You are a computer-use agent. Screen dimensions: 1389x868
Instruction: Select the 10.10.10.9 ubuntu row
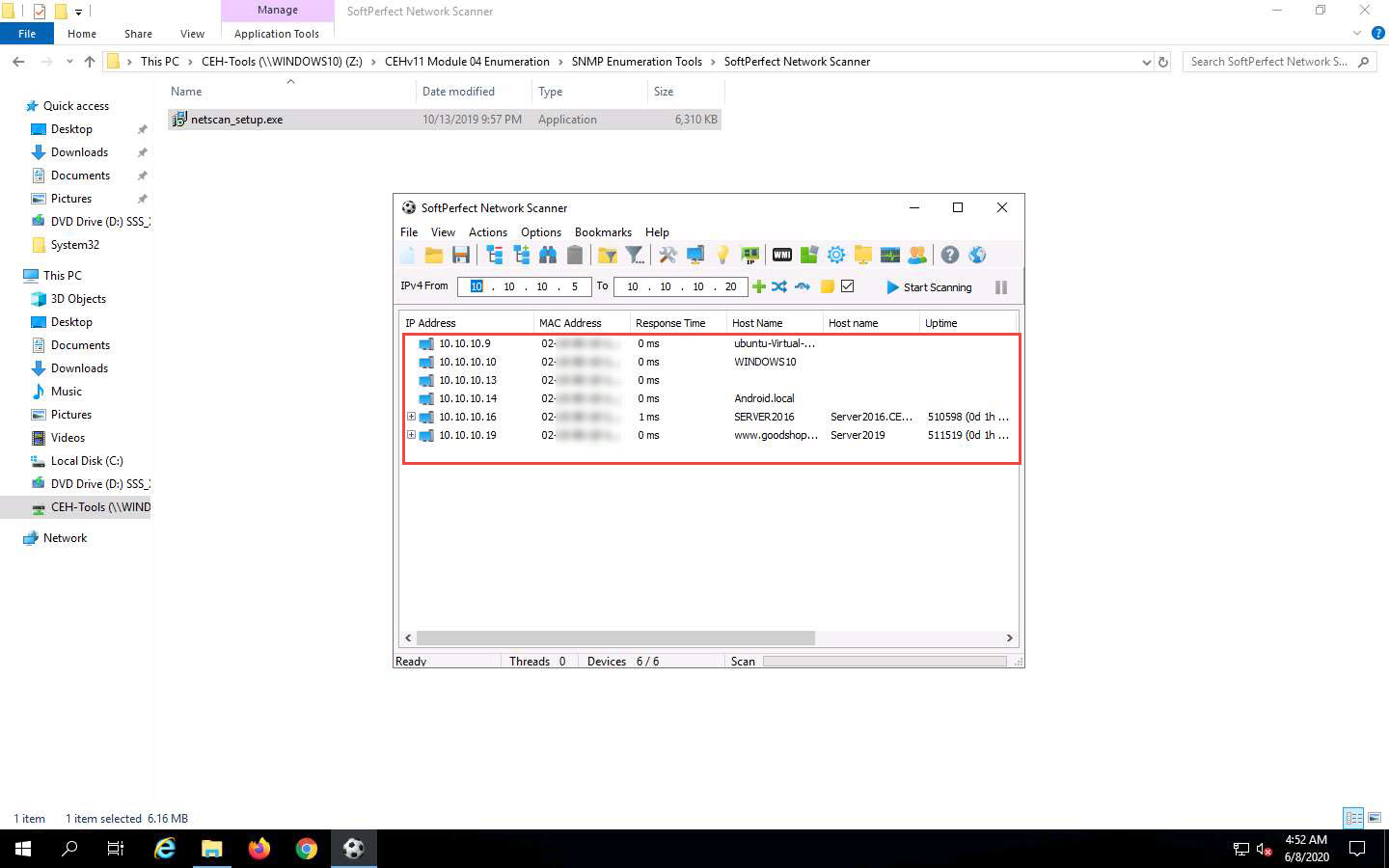click(711, 343)
